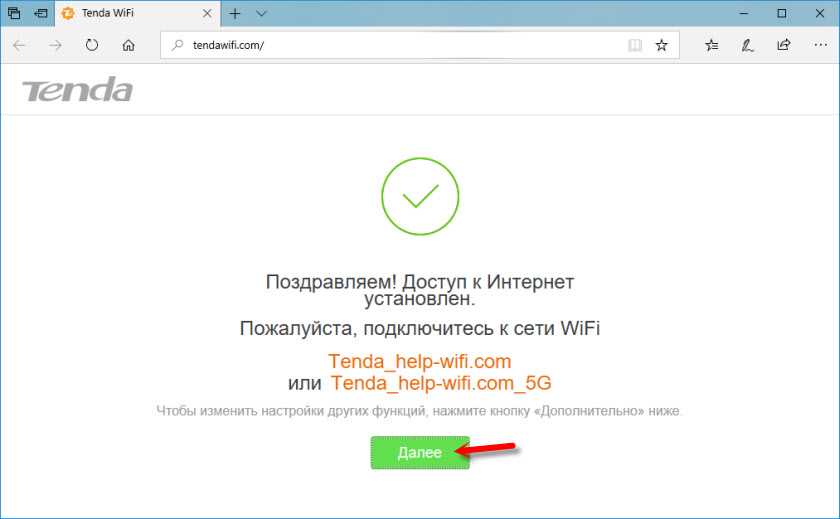The image size is (840, 519).
Task: Click the green Далее button
Action: 420,453
